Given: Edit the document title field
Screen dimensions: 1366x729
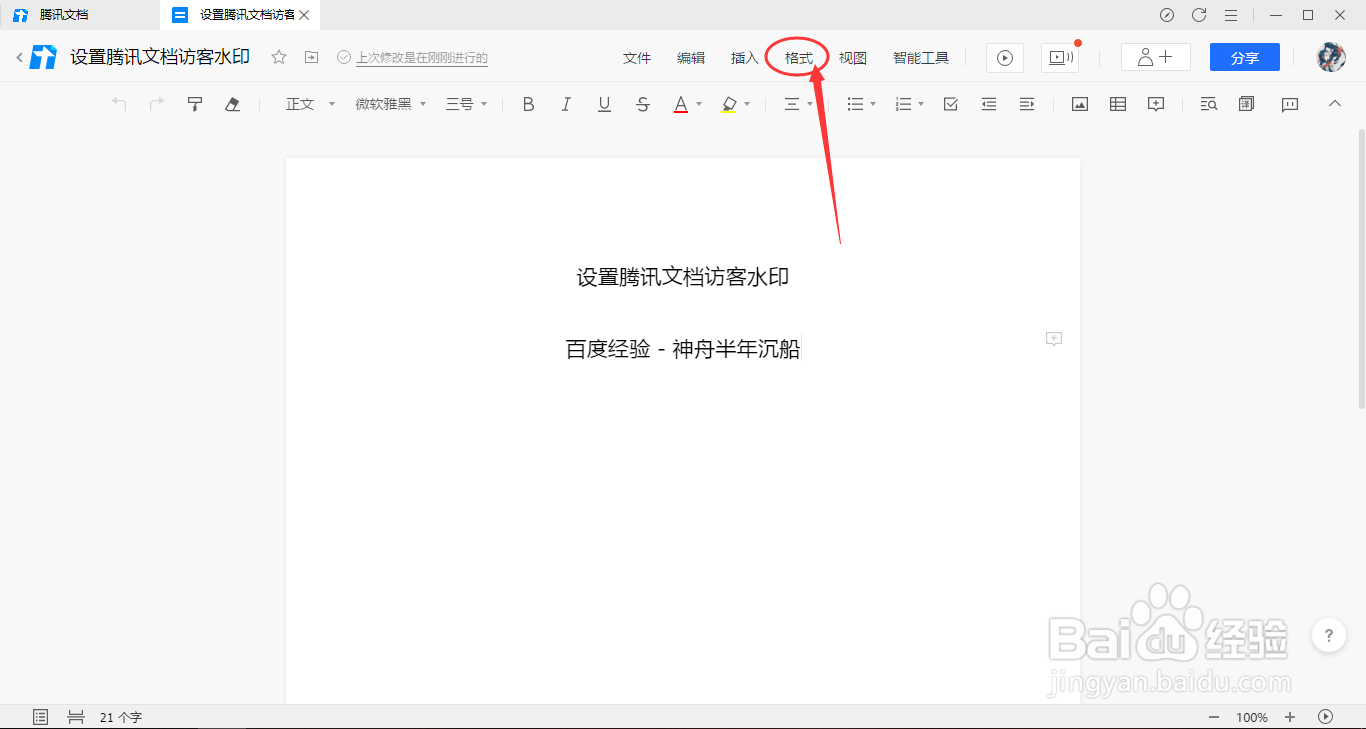Looking at the screenshot, I should [x=160, y=57].
